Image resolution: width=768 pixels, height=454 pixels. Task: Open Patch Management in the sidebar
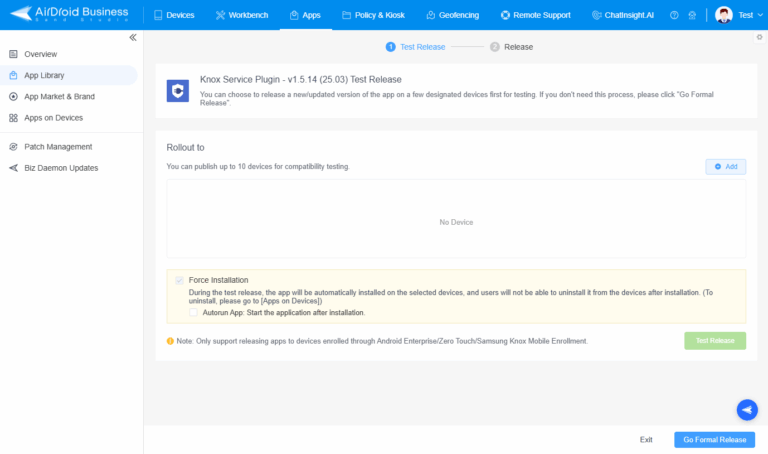(x=58, y=147)
